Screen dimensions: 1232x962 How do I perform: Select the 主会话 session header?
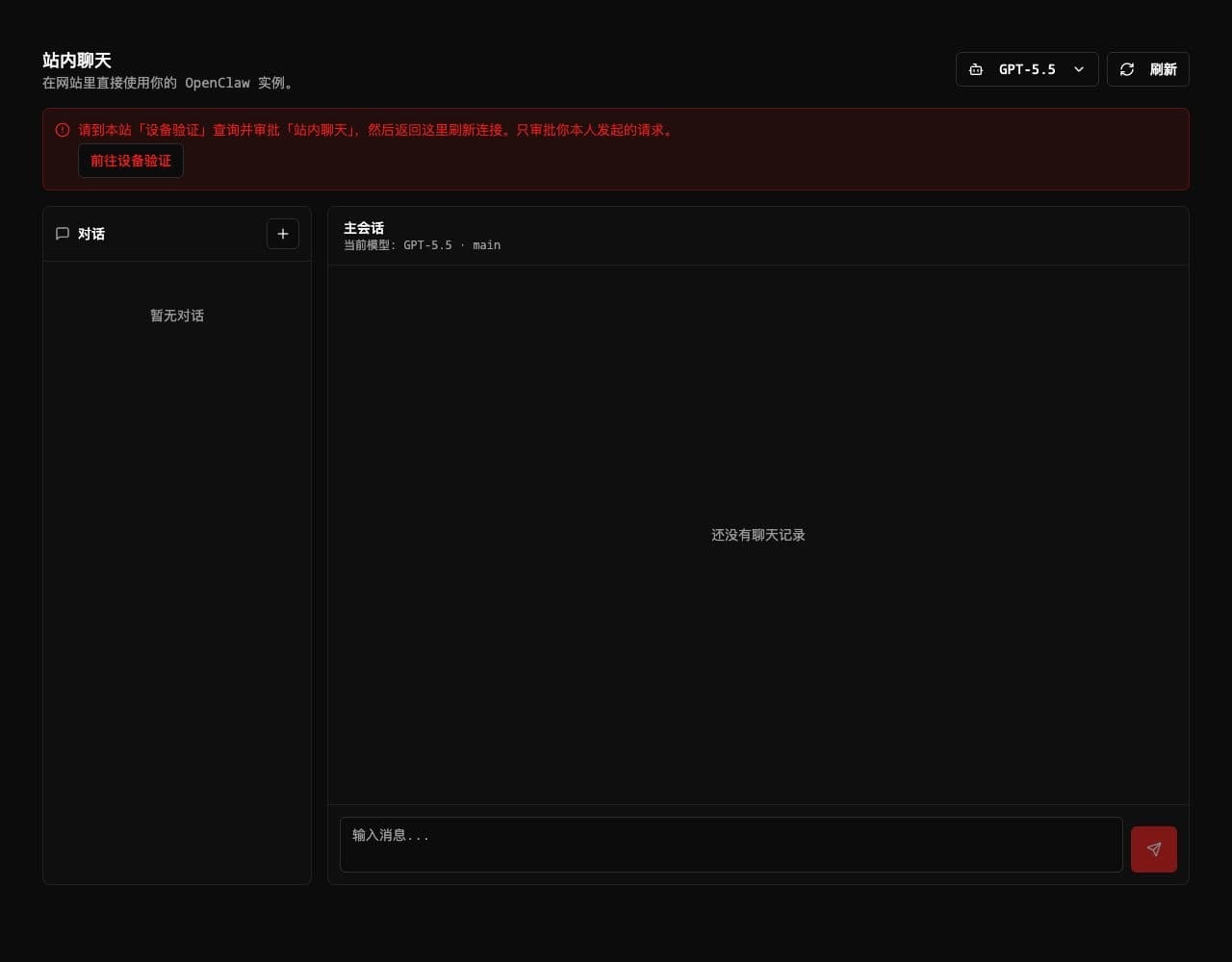click(x=364, y=228)
